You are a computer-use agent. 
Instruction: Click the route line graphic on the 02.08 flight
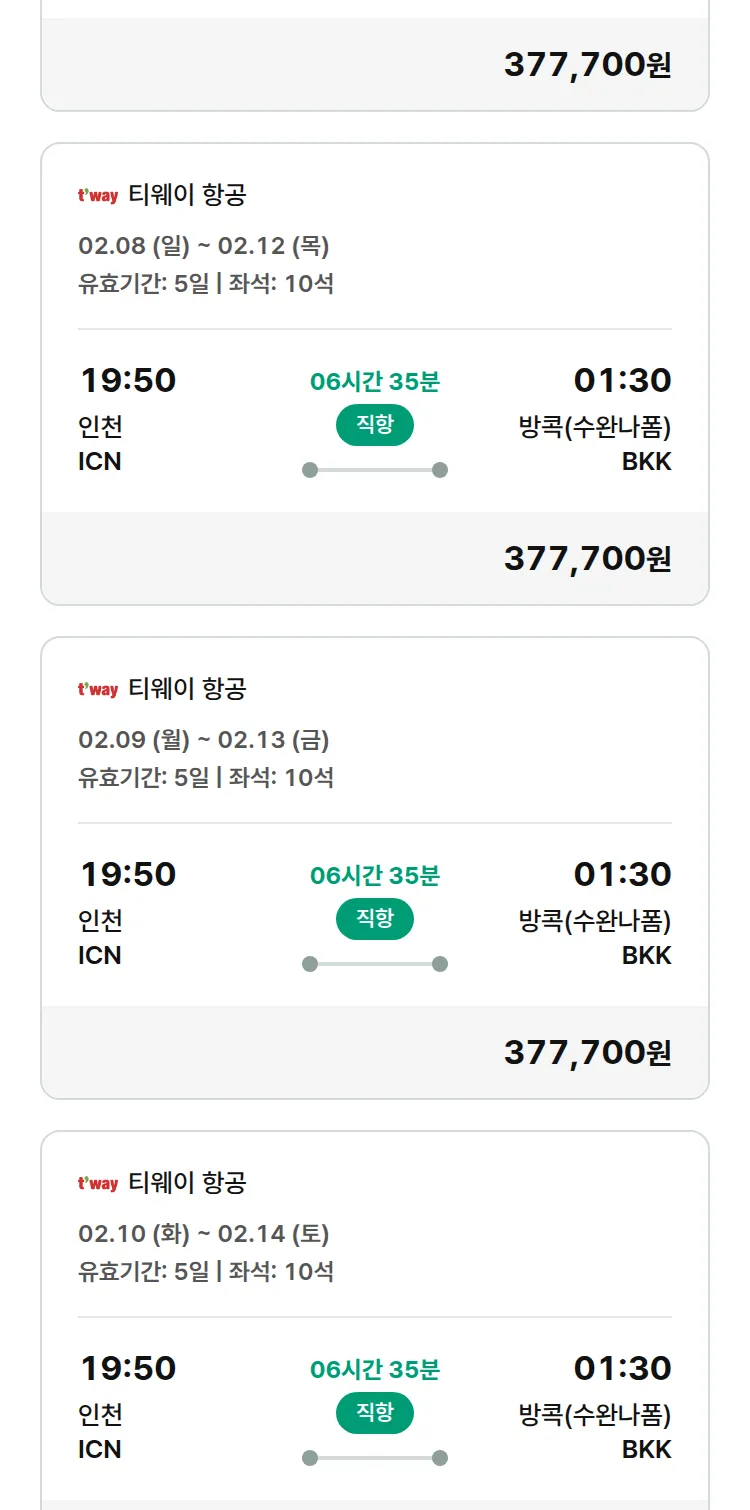[x=375, y=470]
